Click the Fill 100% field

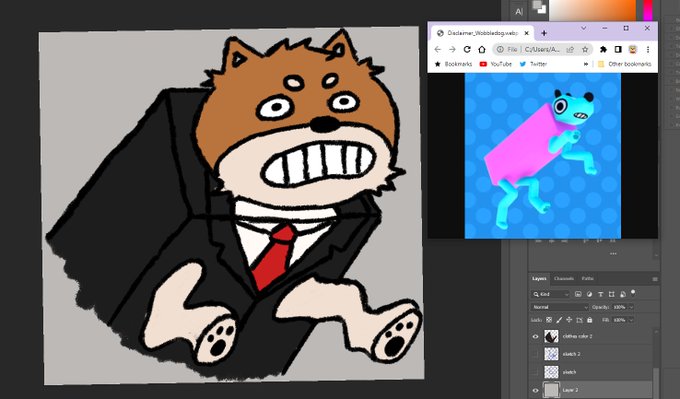619,320
